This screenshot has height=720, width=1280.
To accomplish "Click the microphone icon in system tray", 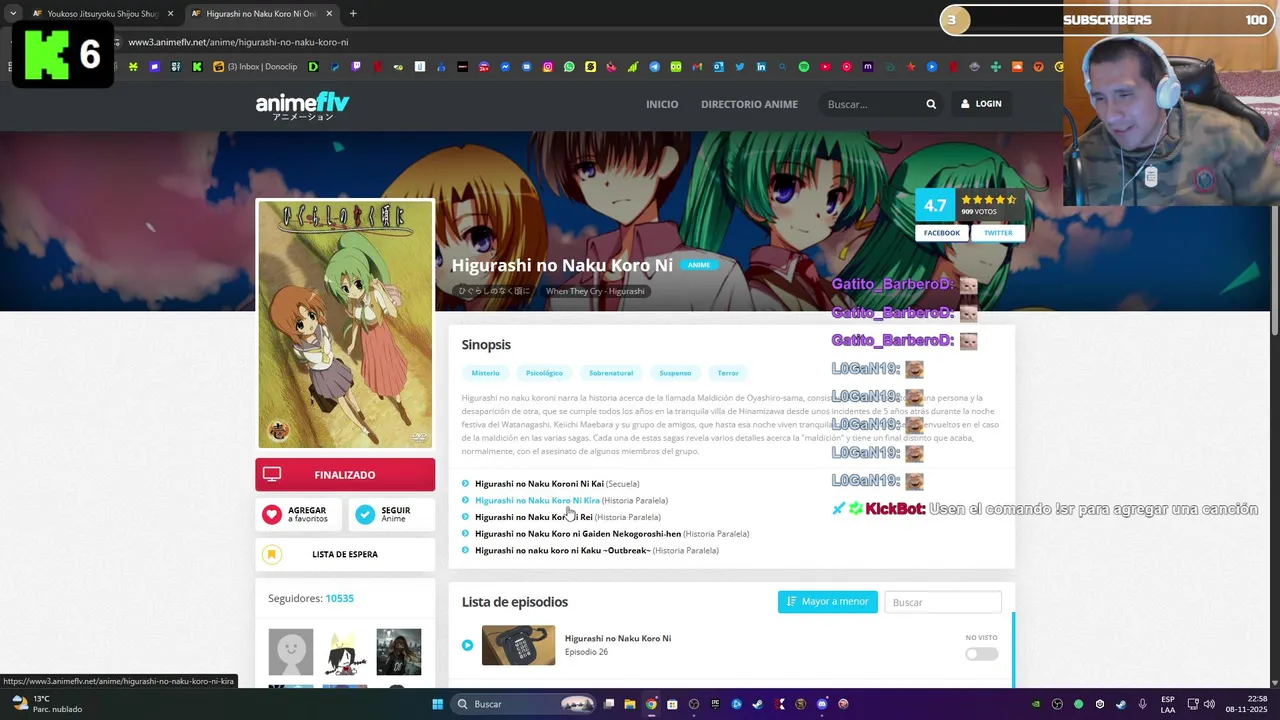I will (x=1142, y=704).
